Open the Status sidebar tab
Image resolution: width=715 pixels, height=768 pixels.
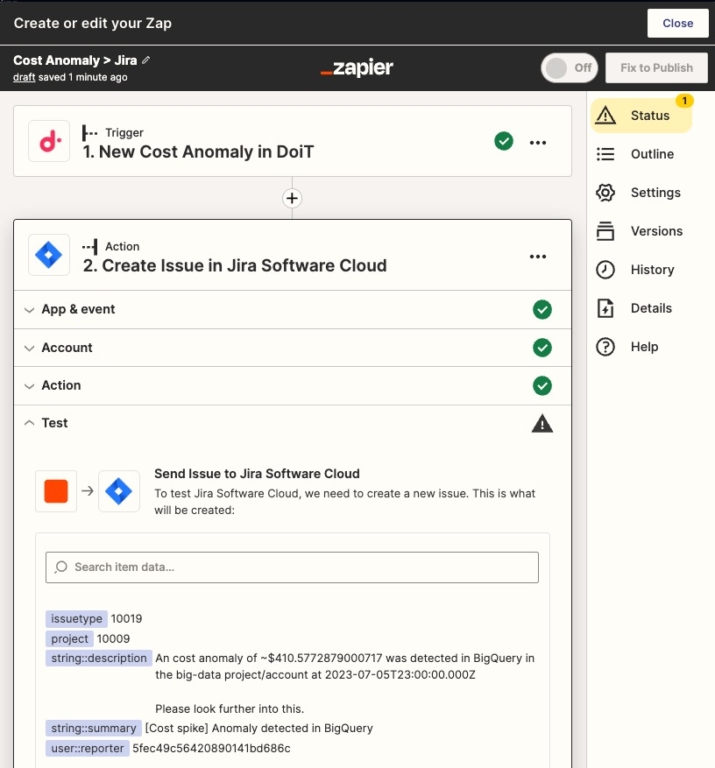[x=642, y=115]
